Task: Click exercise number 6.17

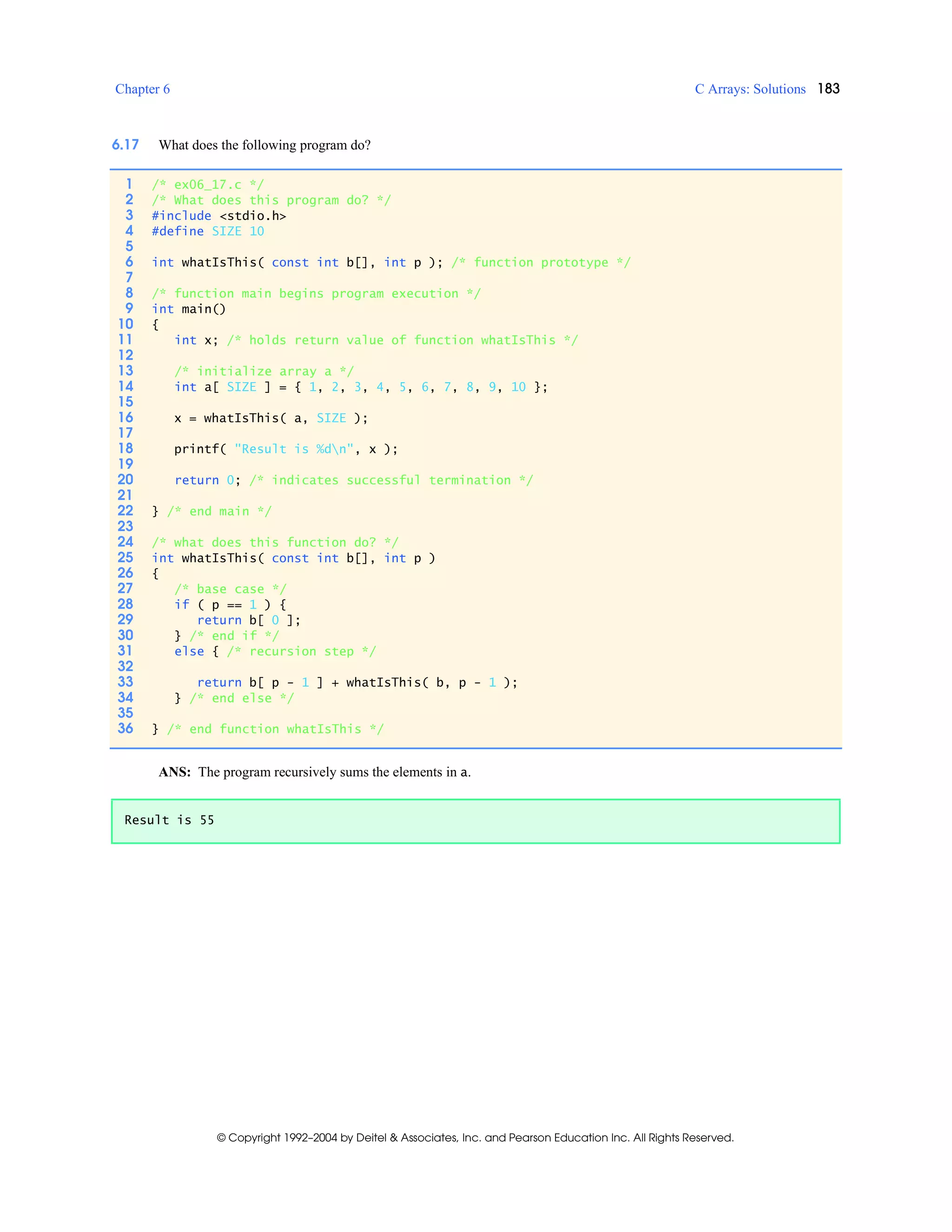Action: pos(125,145)
